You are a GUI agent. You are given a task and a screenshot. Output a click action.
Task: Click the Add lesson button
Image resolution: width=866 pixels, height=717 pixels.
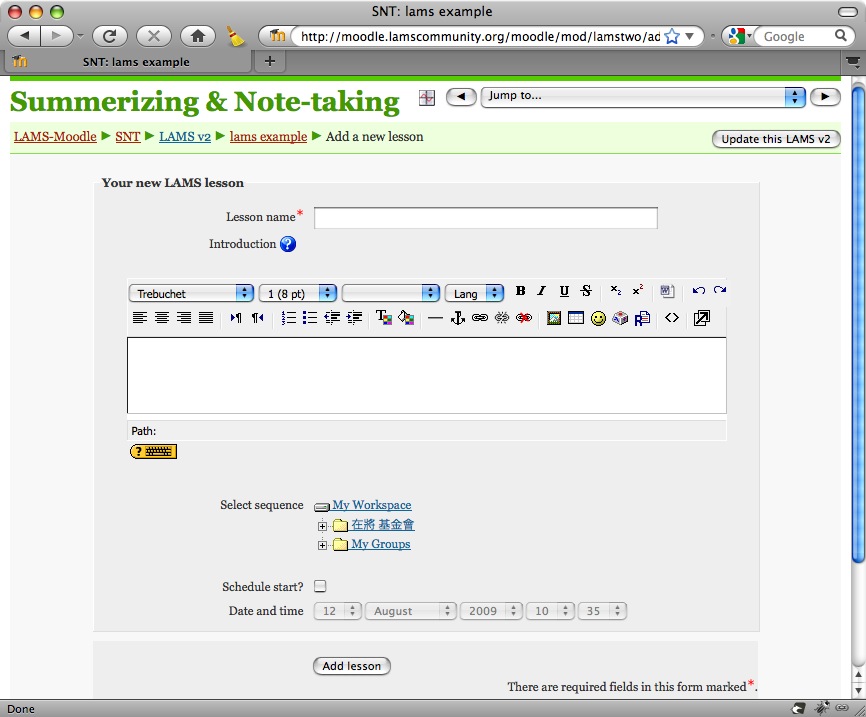351,666
